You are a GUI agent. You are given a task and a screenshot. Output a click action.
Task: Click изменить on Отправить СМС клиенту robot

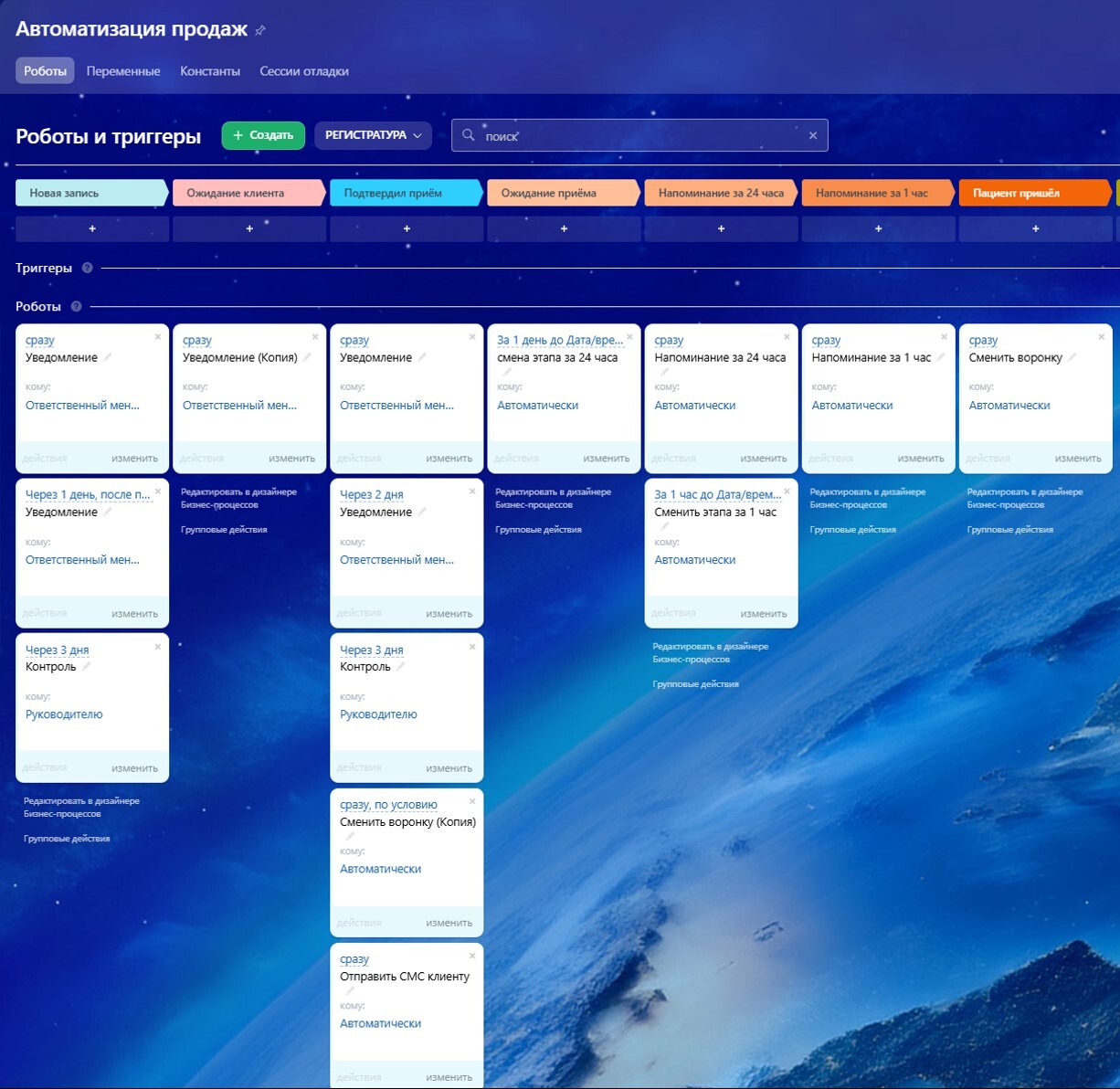[449, 1077]
